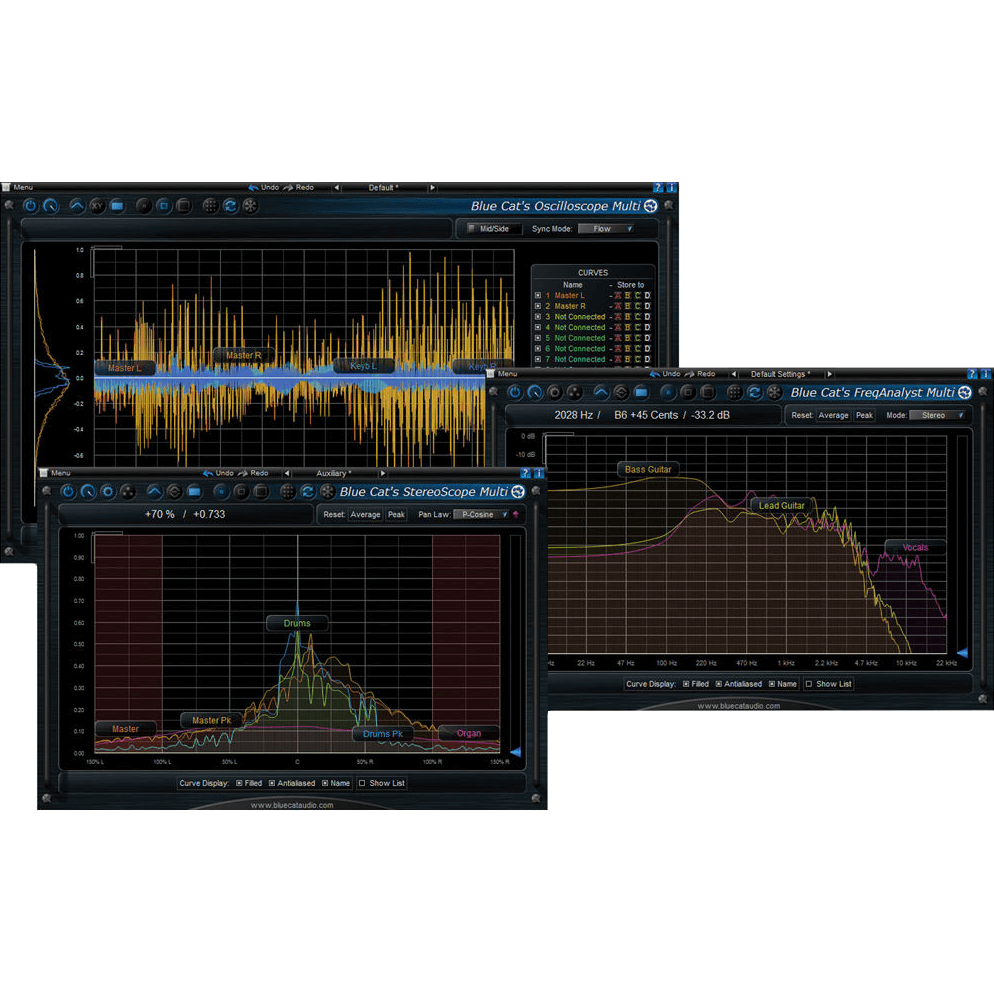Image resolution: width=994 pixels, height=994 pixels.
Task: Open the StereoScope Menu
Action: pos(55,473)
